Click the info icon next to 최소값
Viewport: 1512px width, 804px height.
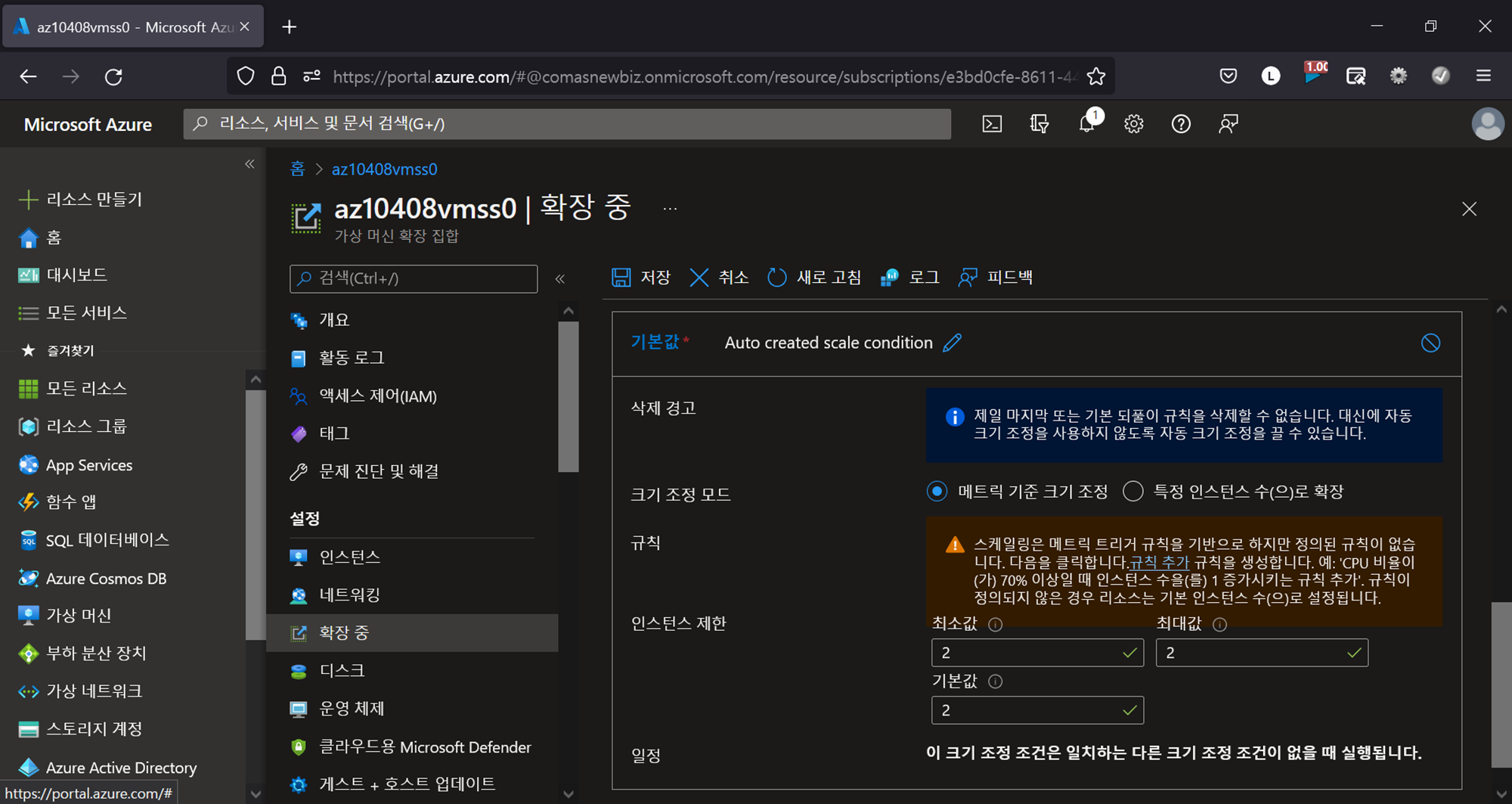pyautogui.click(x=996, y=625)
